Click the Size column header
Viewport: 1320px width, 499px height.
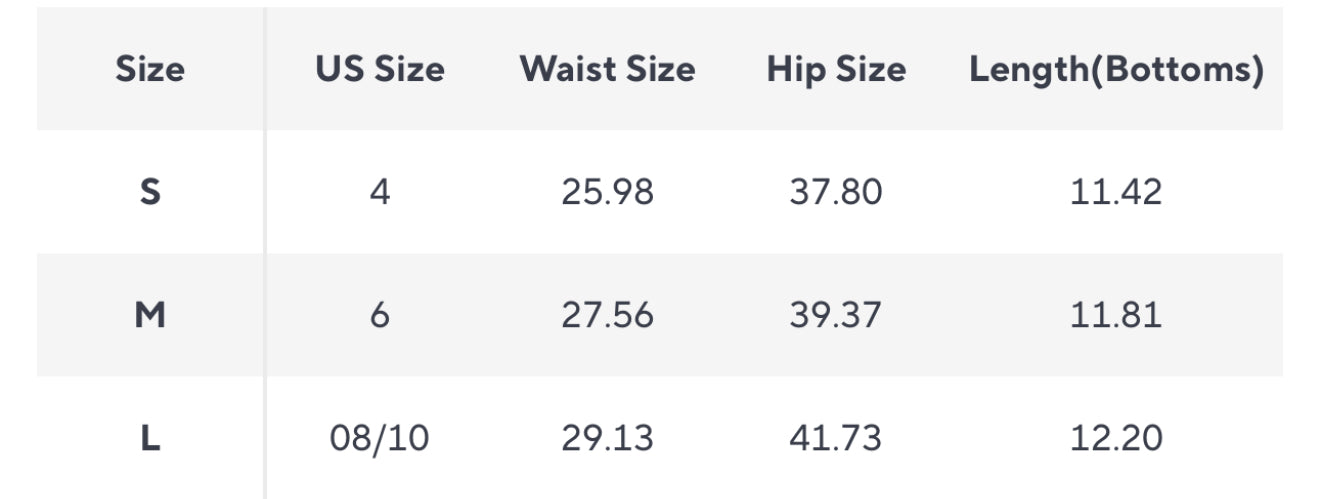(150, 69)
